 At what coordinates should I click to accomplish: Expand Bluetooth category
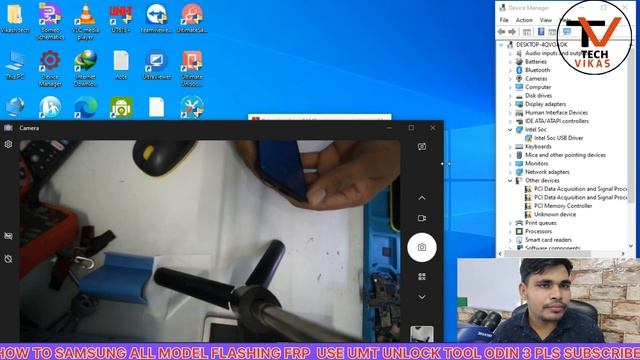pyautogui.click(x=510, y=70)
